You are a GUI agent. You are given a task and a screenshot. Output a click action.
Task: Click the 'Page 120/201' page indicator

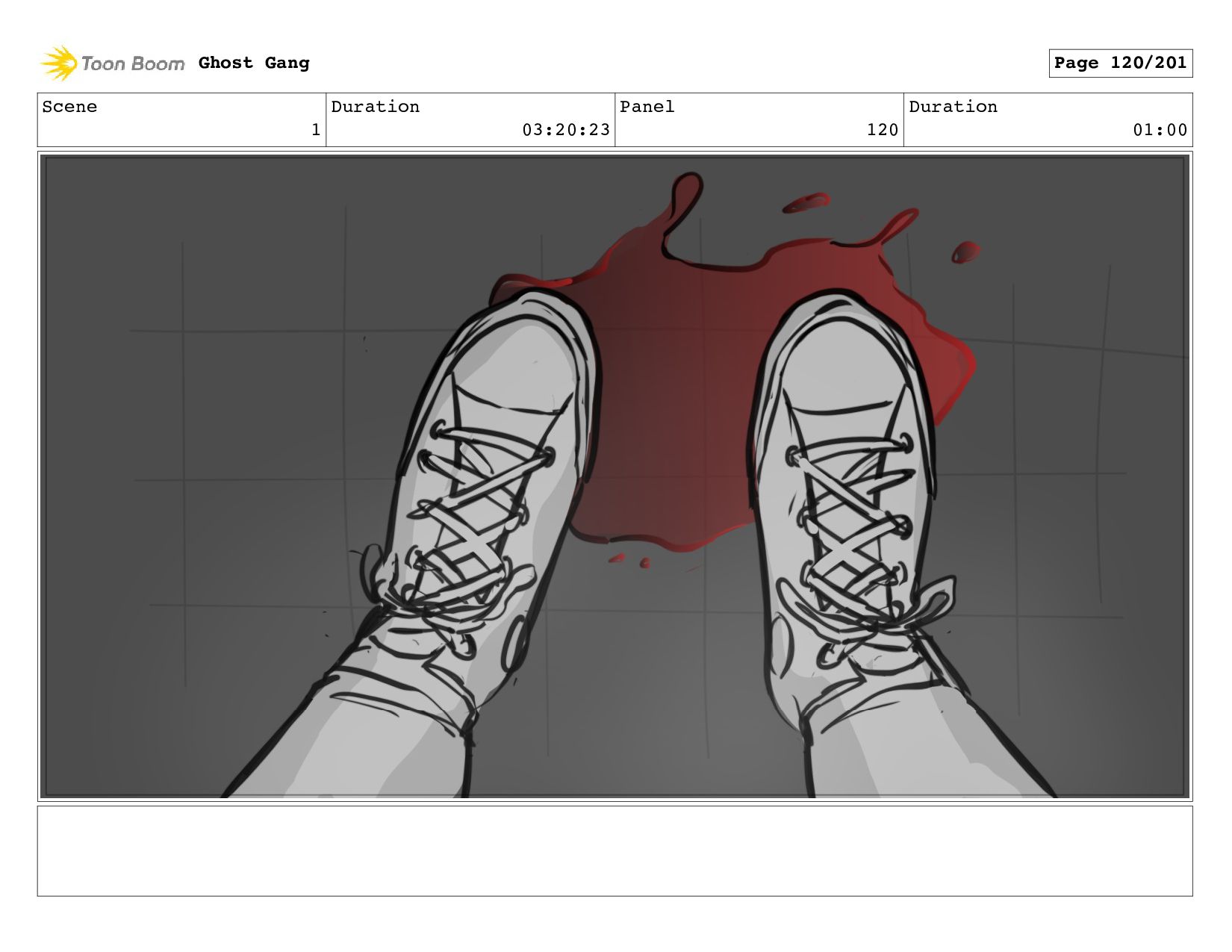click(1120, 63)
